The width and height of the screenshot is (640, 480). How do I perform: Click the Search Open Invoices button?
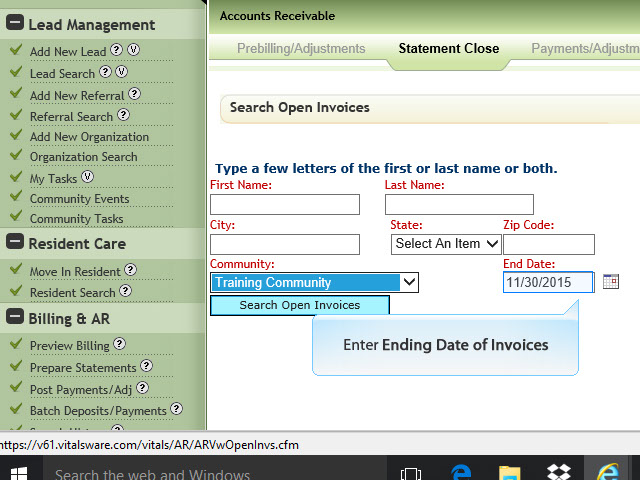point(299,305)
